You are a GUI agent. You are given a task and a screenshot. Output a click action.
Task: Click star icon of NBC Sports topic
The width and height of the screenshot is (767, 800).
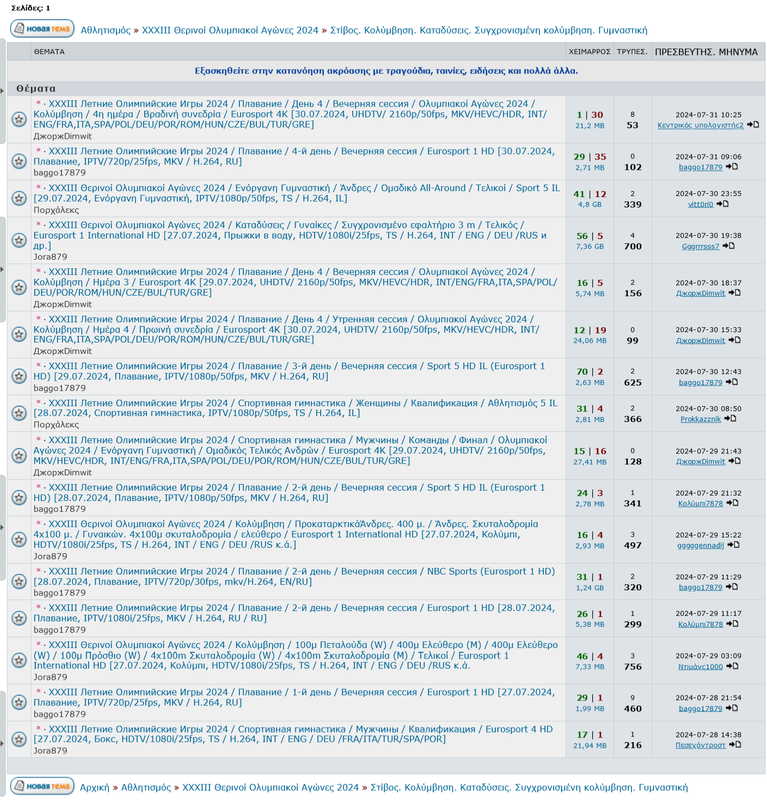(x=19, y=582)
